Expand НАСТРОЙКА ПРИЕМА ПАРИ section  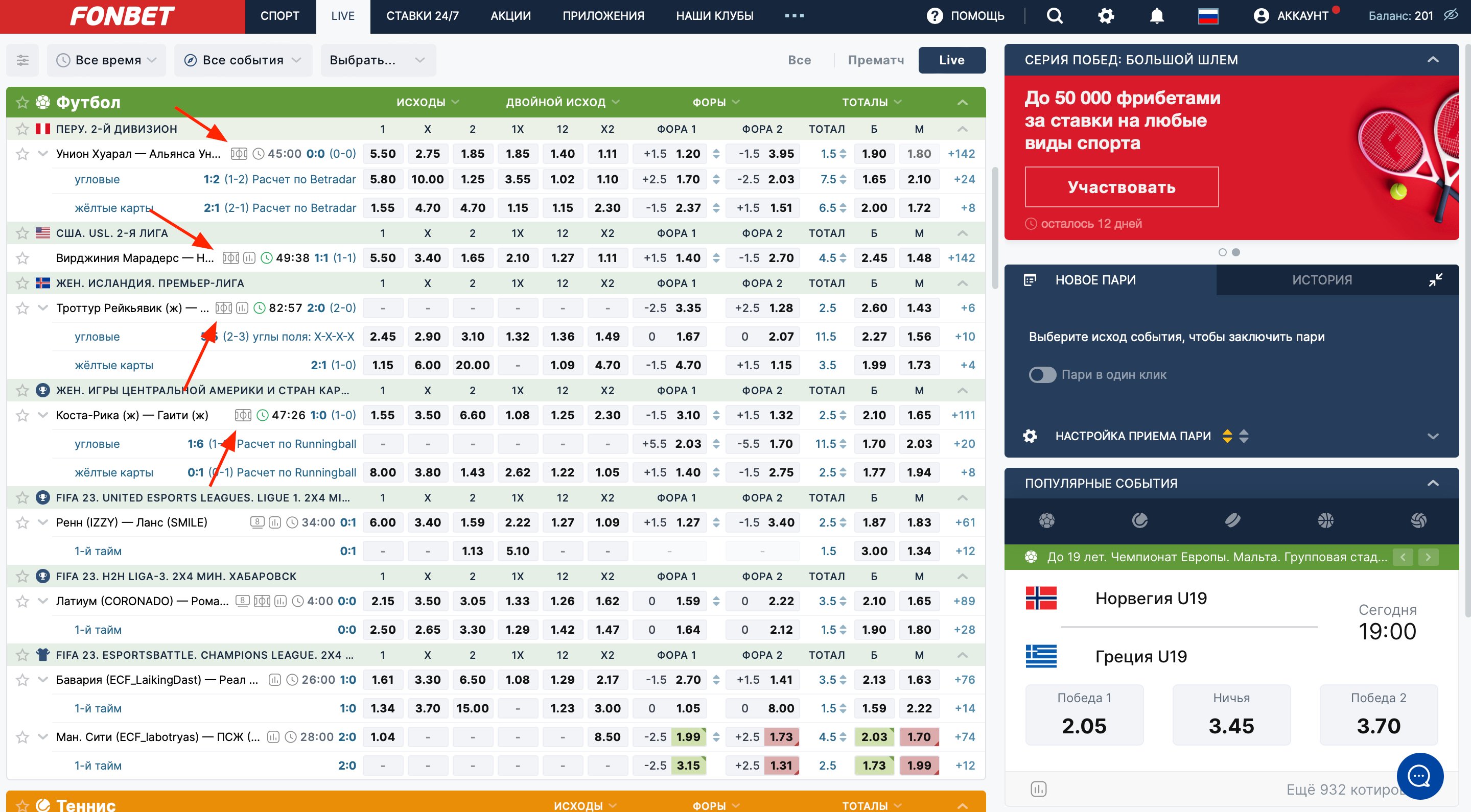click(1432, 437)
